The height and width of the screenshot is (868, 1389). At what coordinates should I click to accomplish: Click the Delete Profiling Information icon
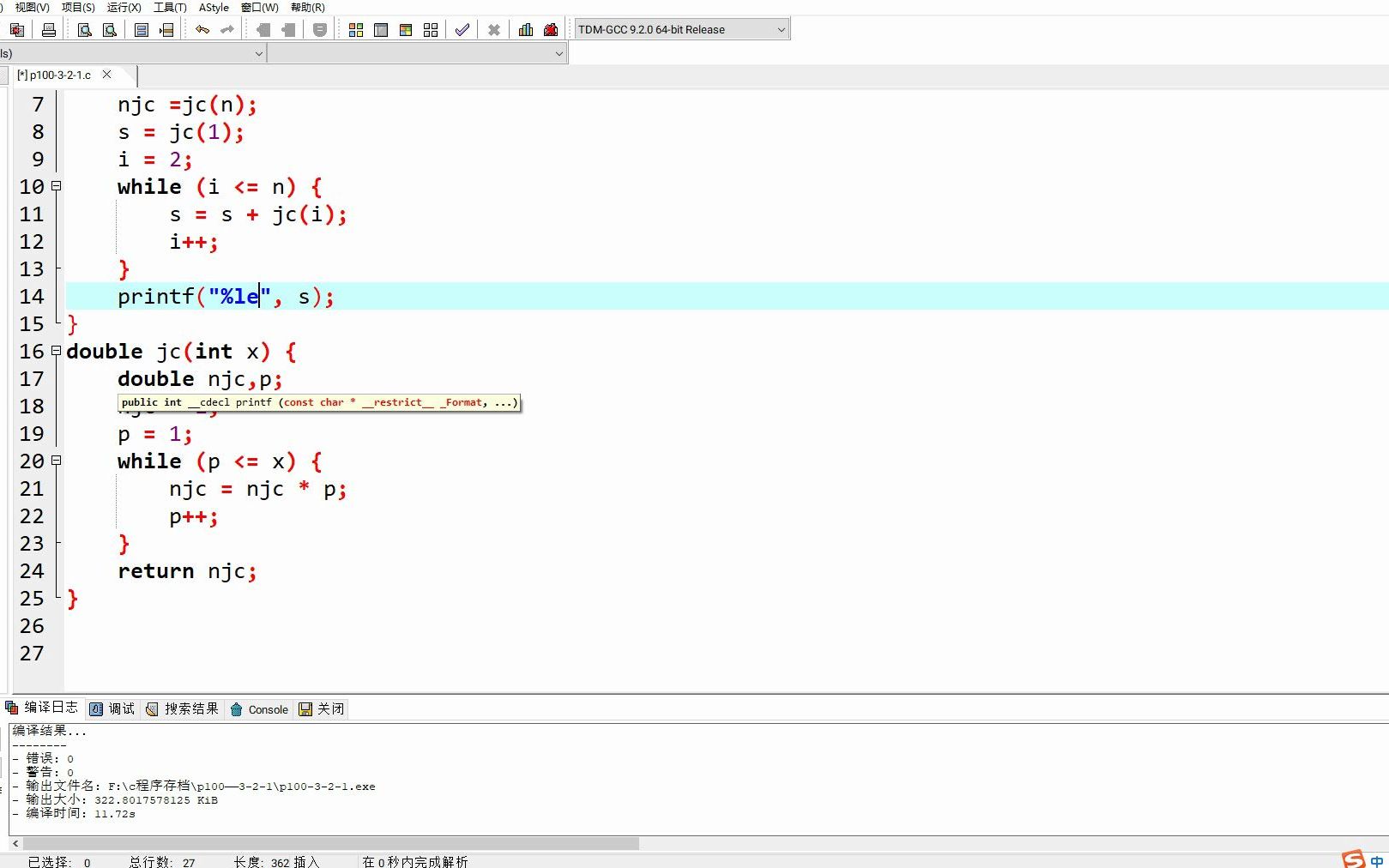pos(551,30)
